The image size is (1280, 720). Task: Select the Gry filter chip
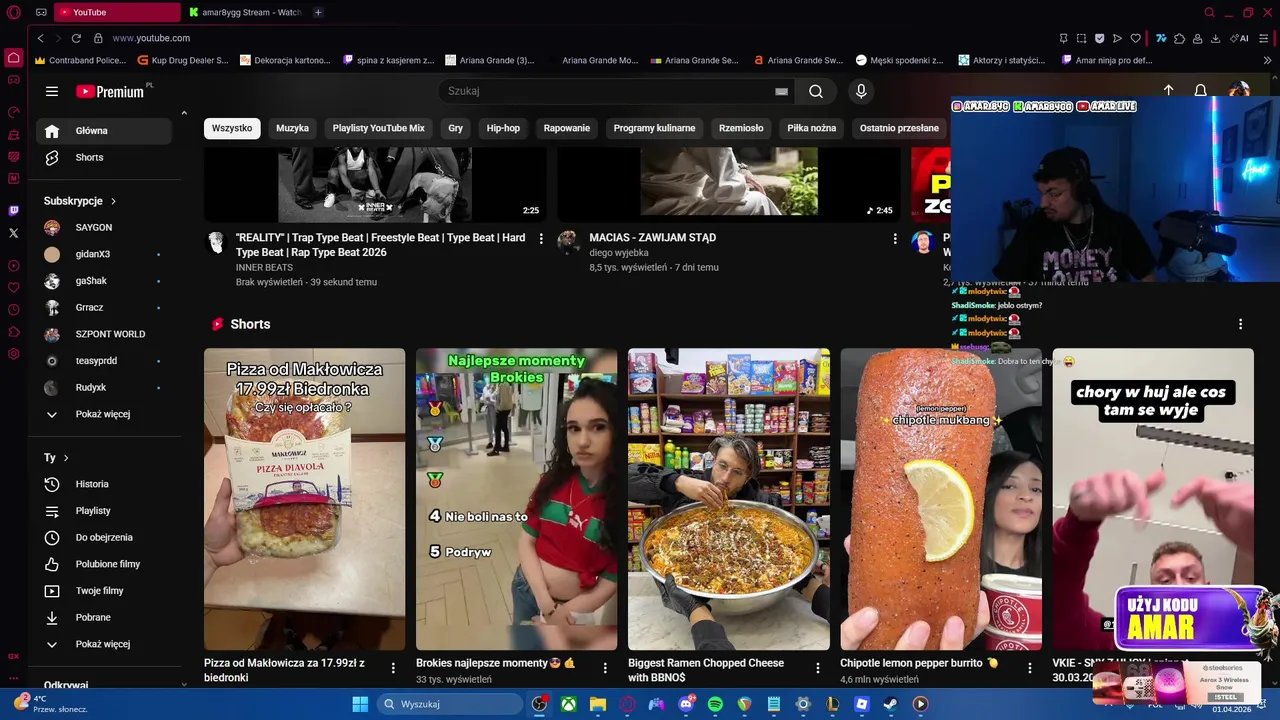(456, 128)
